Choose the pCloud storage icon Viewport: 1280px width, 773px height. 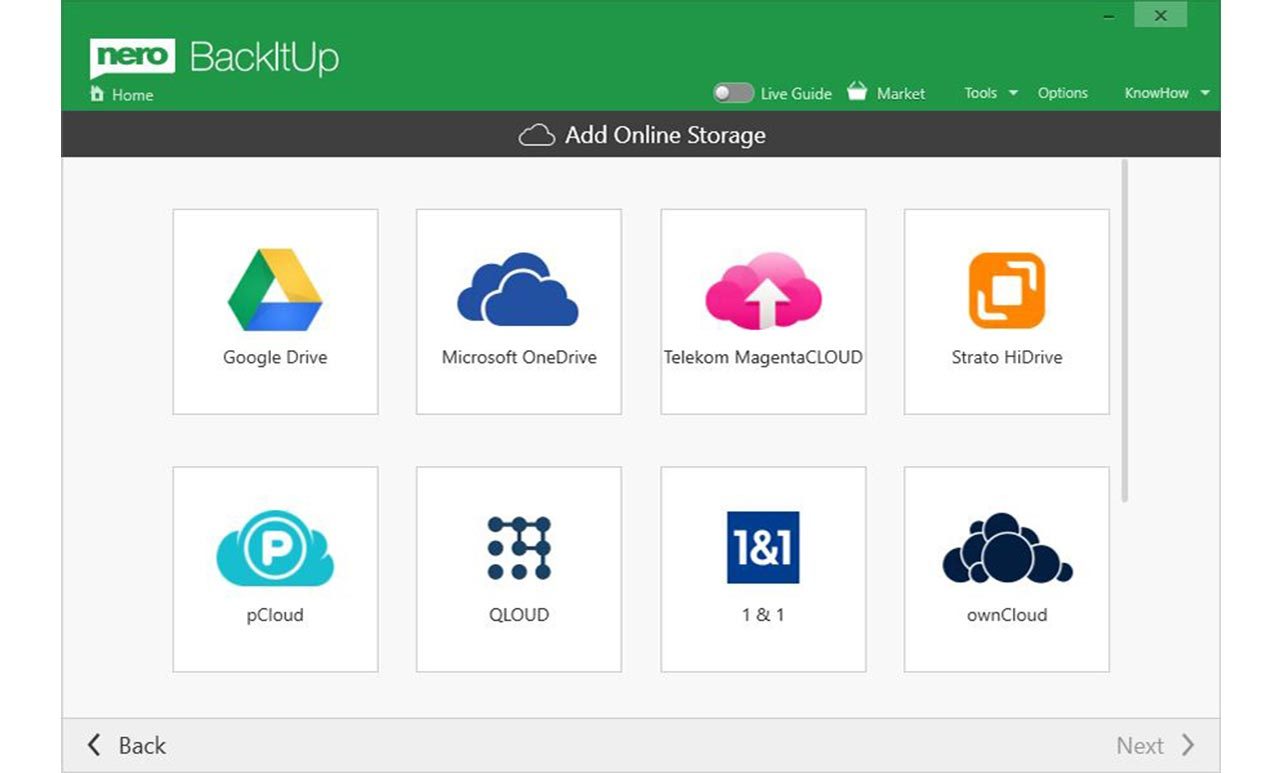[x=275, y=549]
